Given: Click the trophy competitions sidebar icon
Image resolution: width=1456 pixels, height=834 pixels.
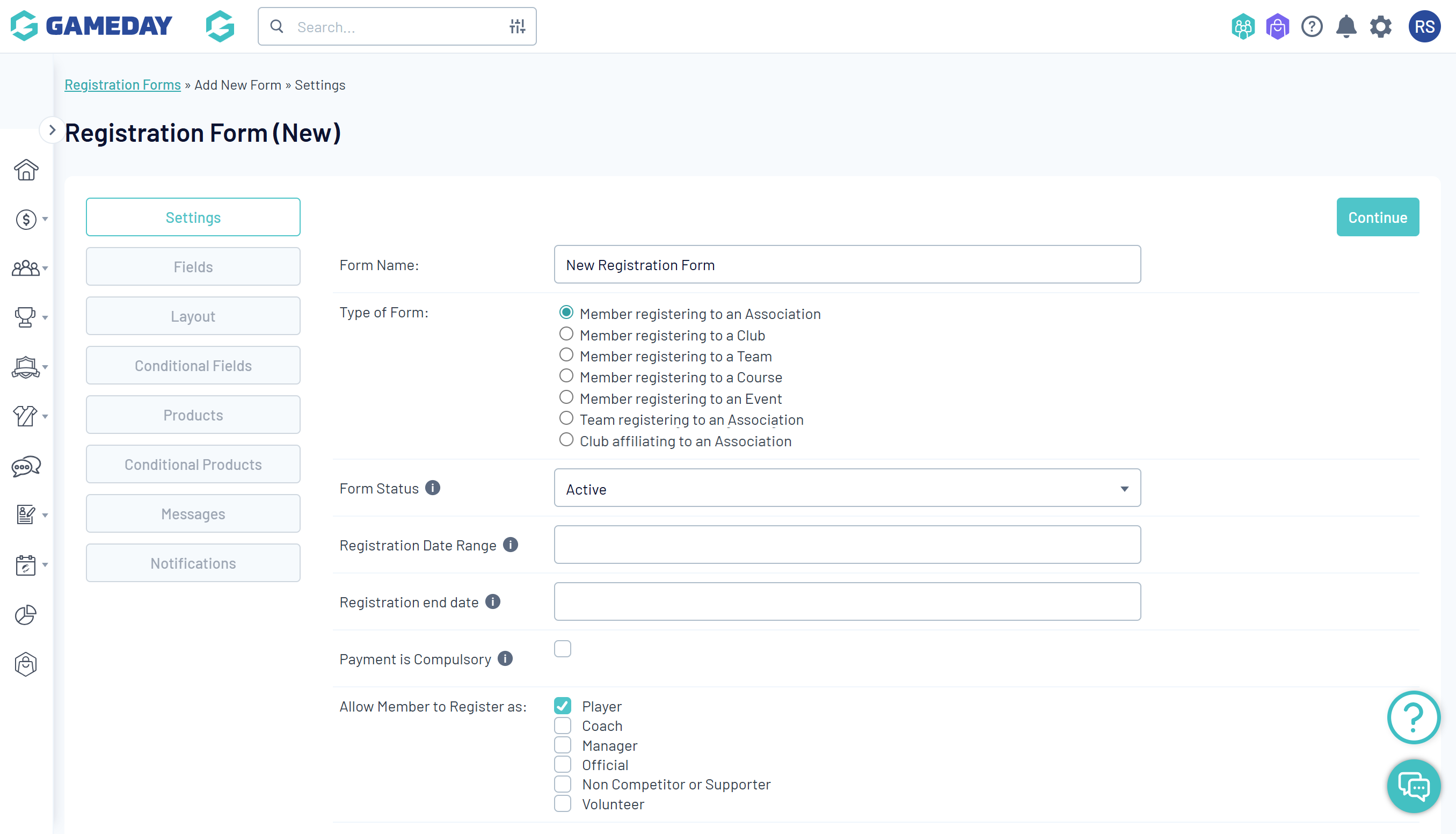Looking at the screenshot, I should [25, 317].
